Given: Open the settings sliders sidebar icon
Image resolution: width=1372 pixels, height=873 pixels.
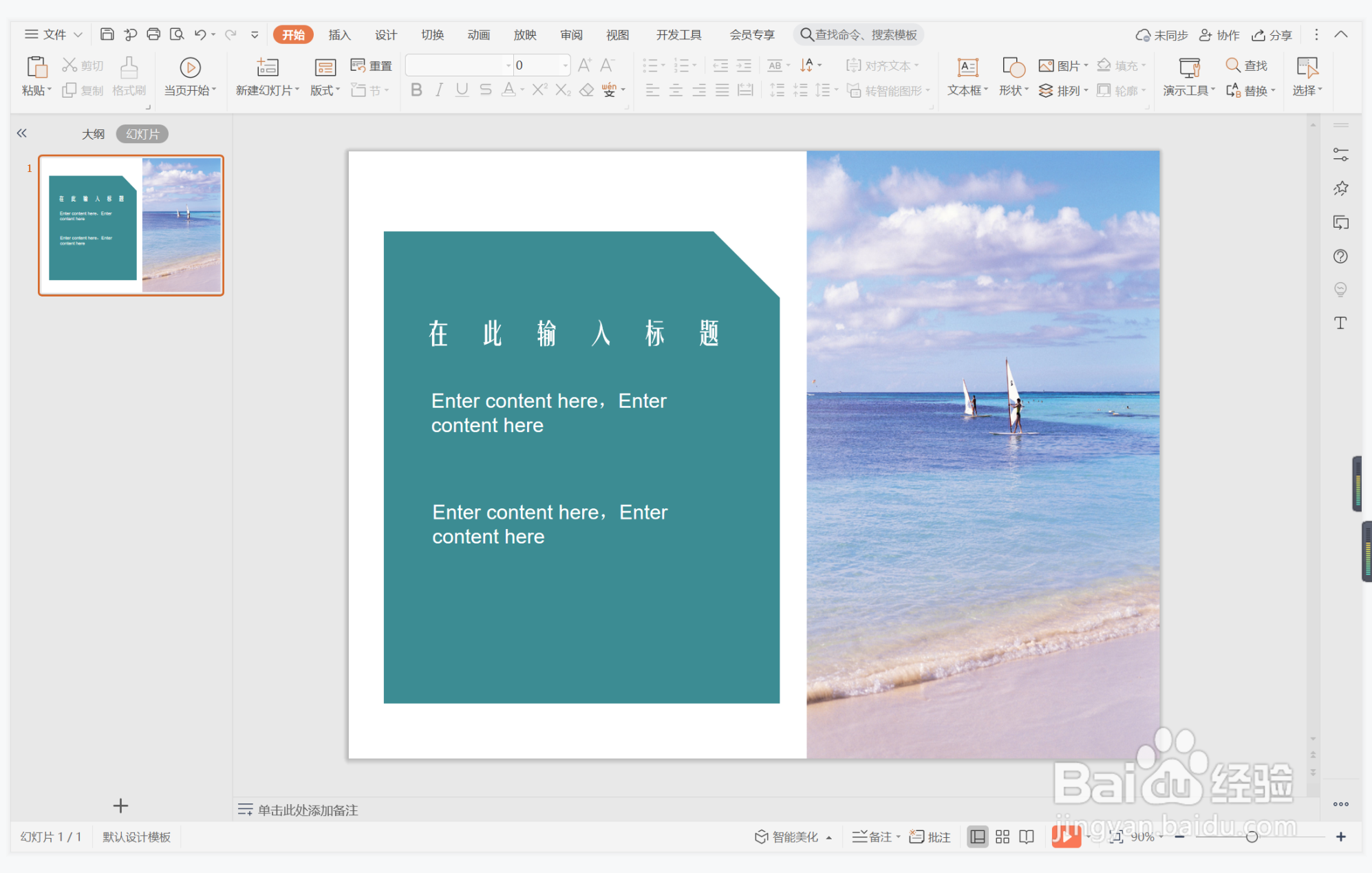Looking at the screenshot, I should pyautogui.click(x=1340, y=155).
